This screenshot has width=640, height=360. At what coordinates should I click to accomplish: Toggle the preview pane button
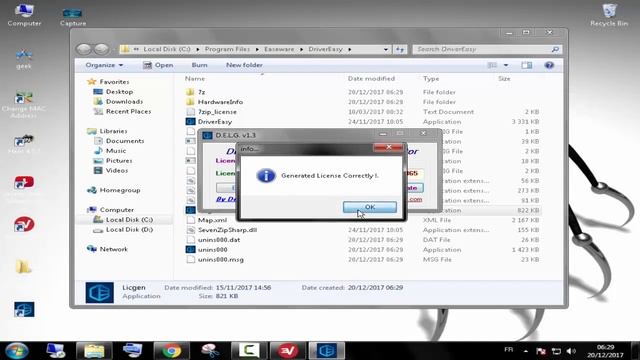point(527,65)
